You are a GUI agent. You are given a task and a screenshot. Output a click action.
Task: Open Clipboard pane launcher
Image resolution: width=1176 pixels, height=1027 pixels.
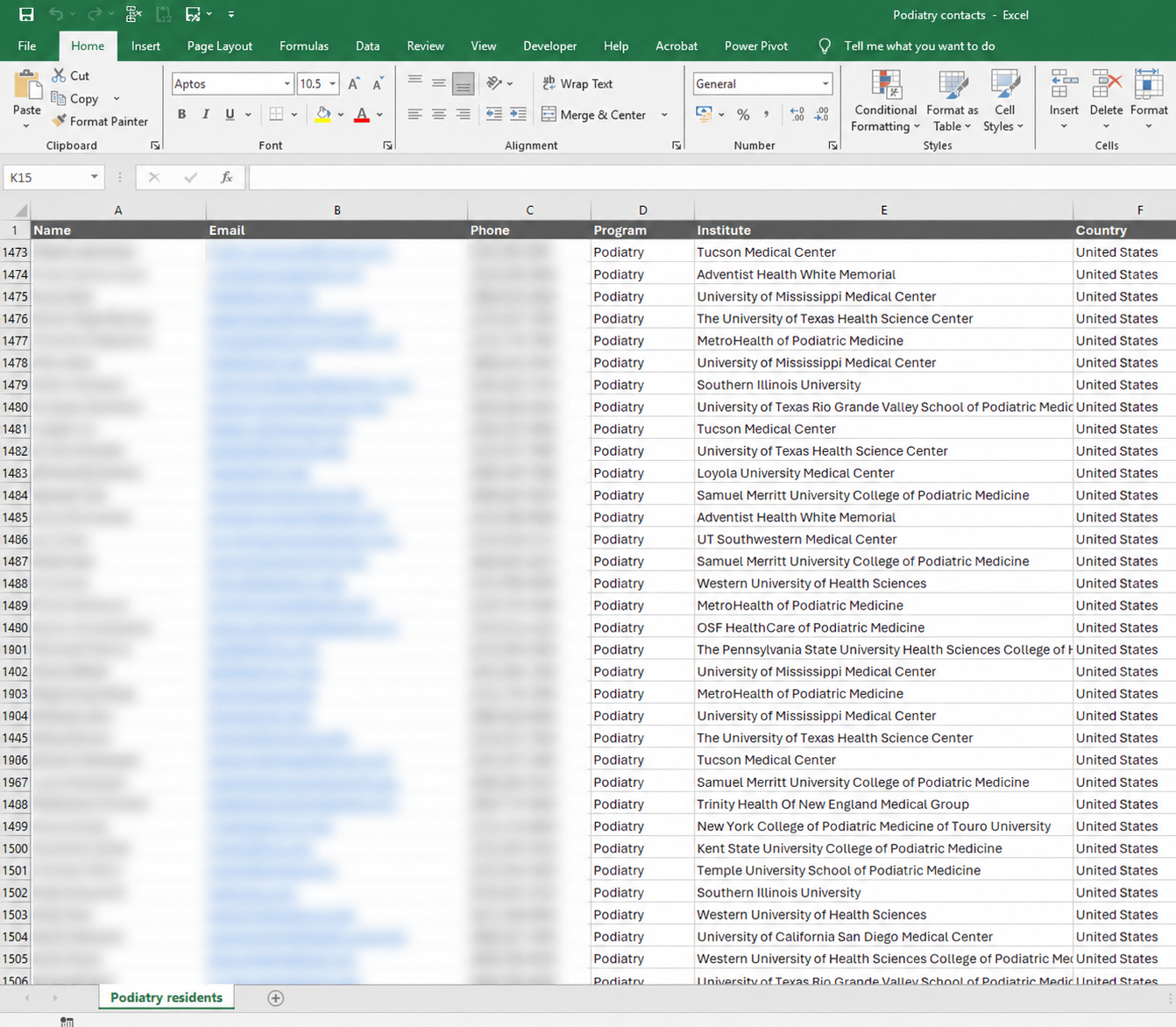(x=155, y=145)
